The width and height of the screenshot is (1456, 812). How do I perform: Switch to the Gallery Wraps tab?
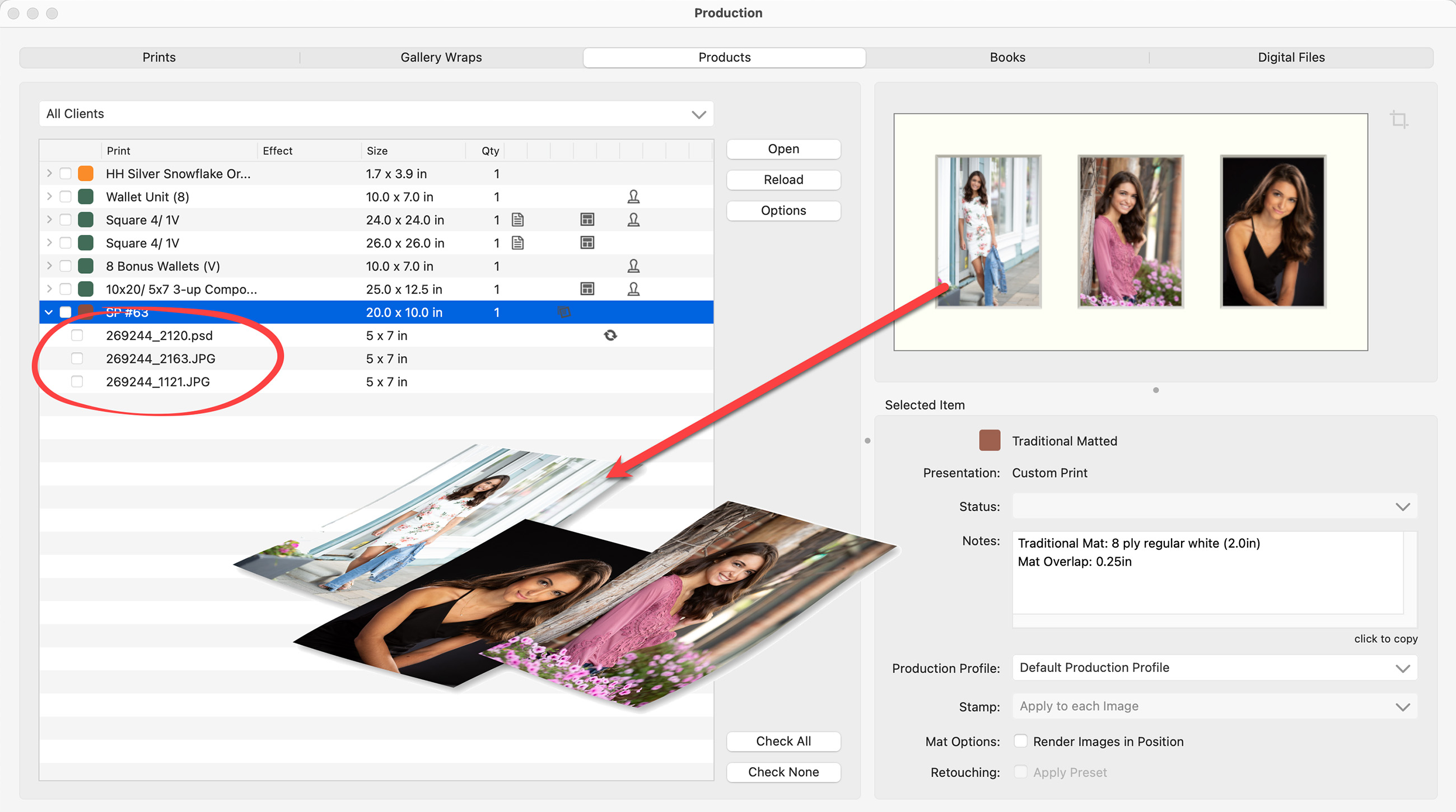point(441,58)
